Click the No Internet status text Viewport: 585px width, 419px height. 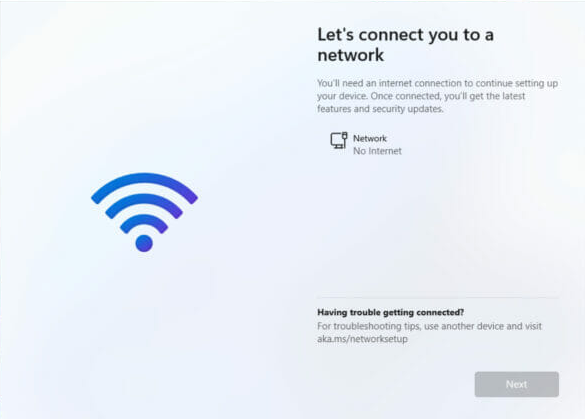tap(377, 151)
